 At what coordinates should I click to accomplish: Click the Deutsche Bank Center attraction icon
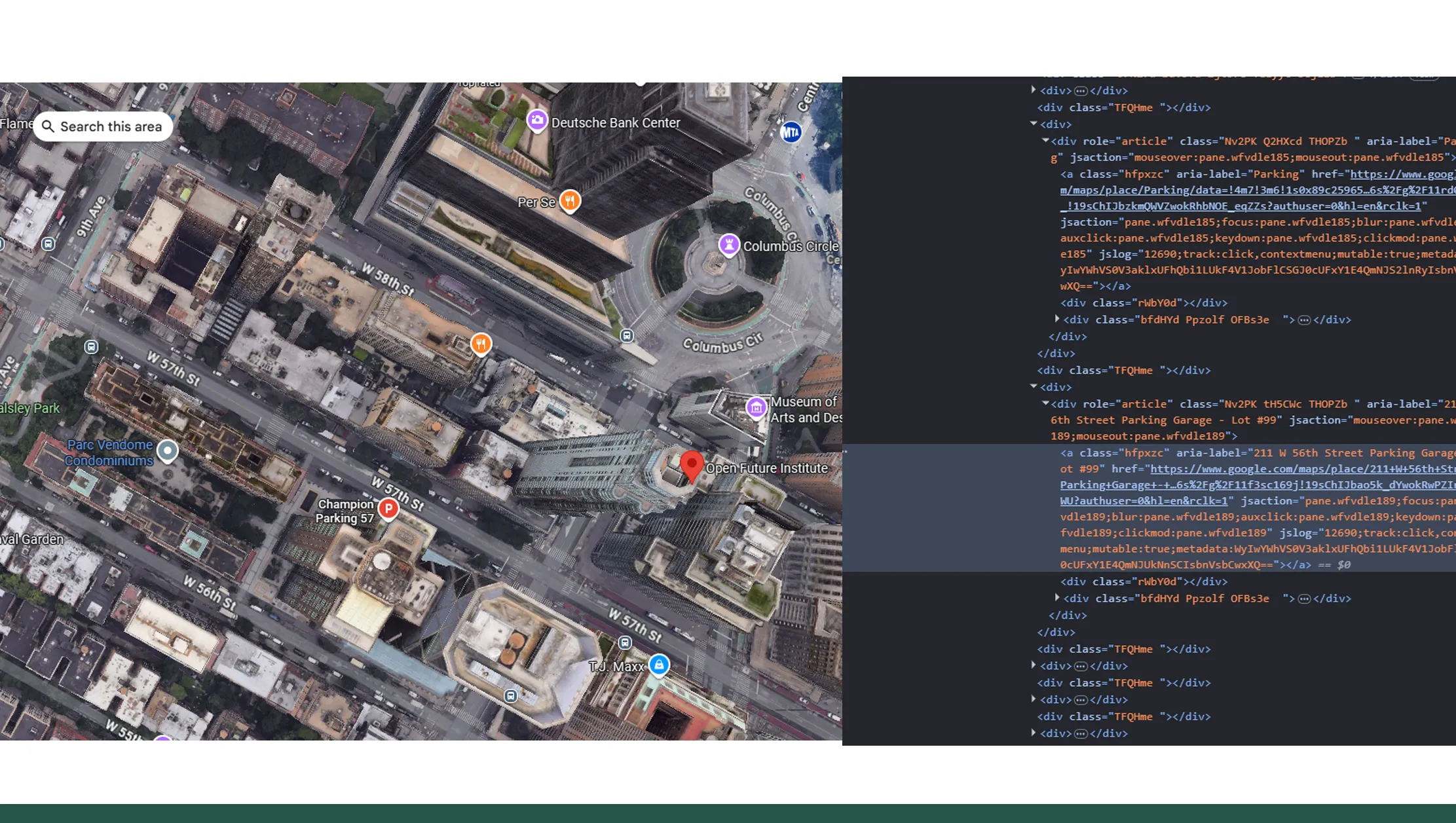(x=537, y=120)
